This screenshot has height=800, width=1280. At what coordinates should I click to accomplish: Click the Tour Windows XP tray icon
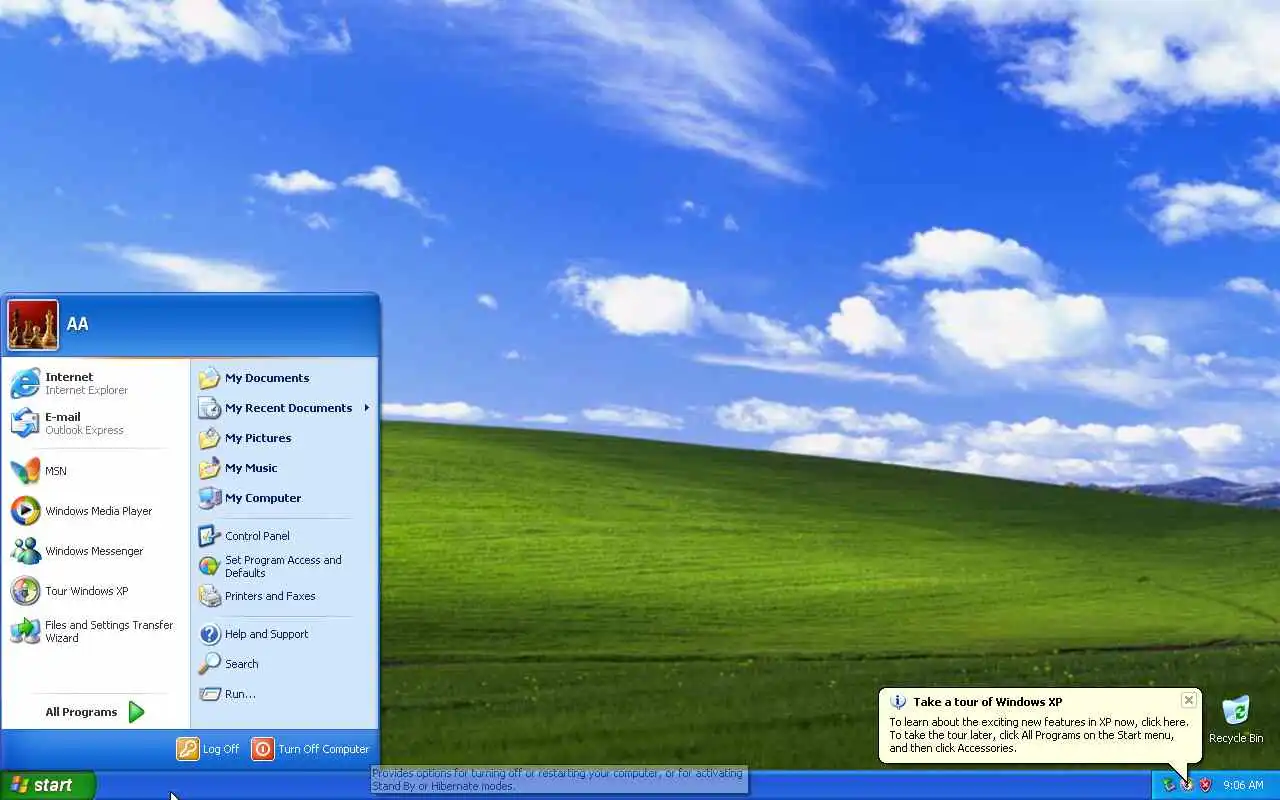[1187, 785]
